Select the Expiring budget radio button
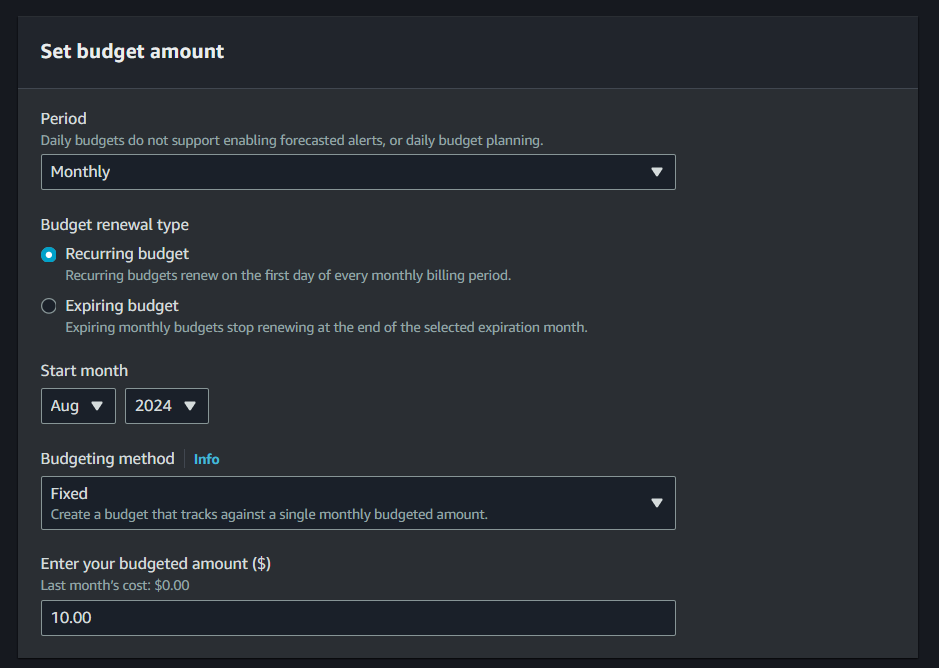This screenshot has width=939, height=668. pyautogui.click(x=49, y=307)
